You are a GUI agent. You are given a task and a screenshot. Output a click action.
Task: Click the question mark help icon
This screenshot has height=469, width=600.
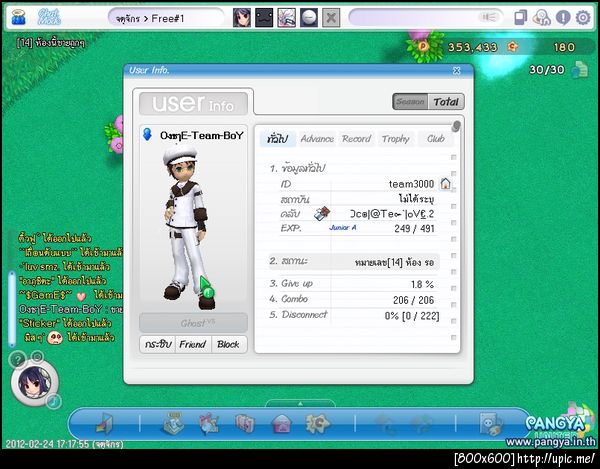pos(17,359)
